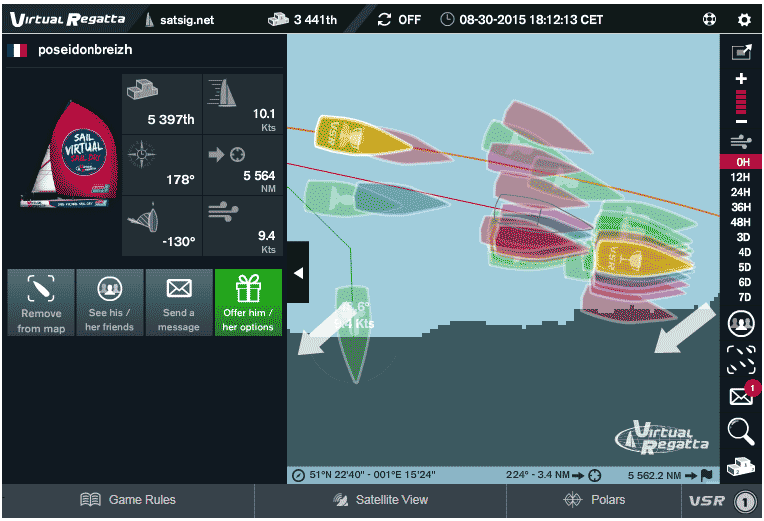Screen dimensions: 764x521
Task: Click the 10.1 Kts boat speed tile
Action: coord(243,104)
